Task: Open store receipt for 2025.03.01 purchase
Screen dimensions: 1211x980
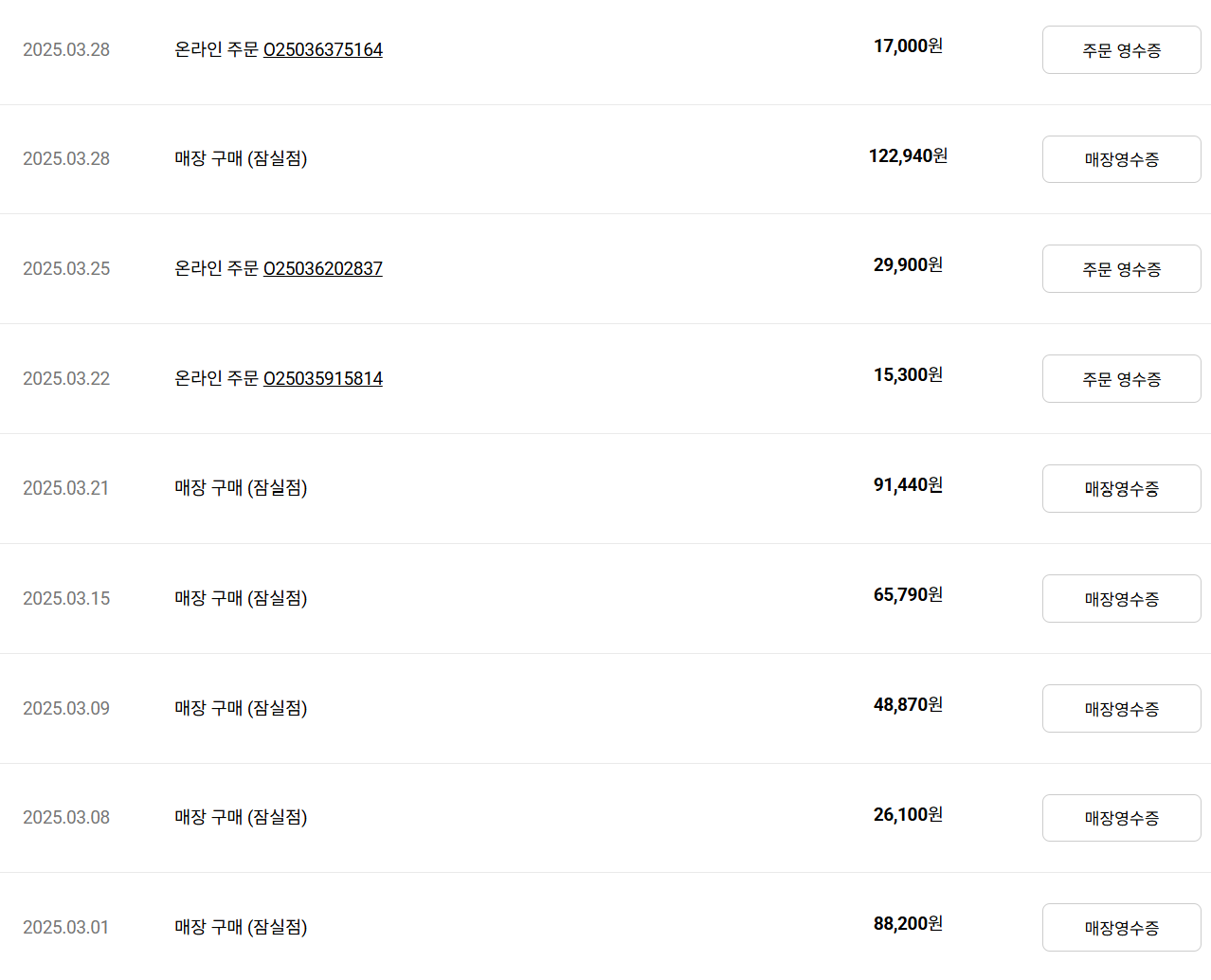Action: pyautogui.click(x=1122, y=928)
